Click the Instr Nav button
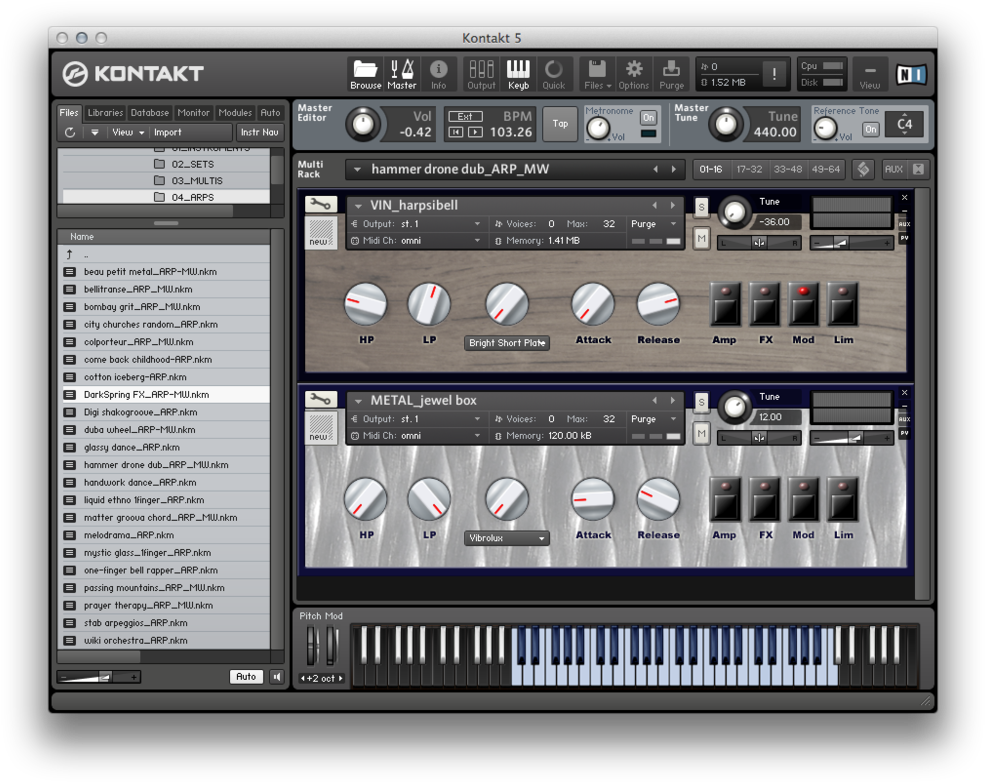This screenshot has width=985, height=782. coord(259,132)
